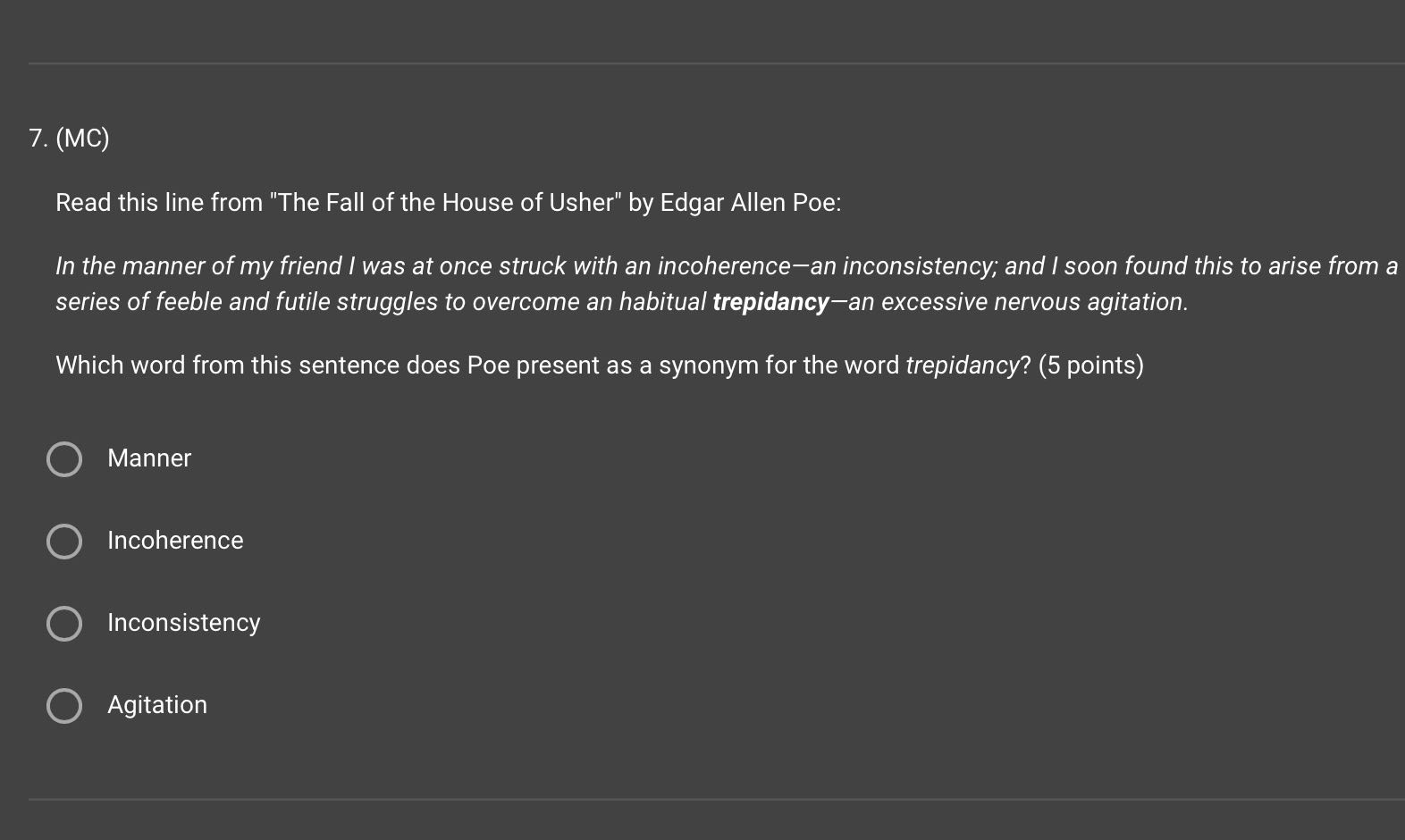Select the radio button for Manner
The image size is (1405, 840).
point(63,459)
